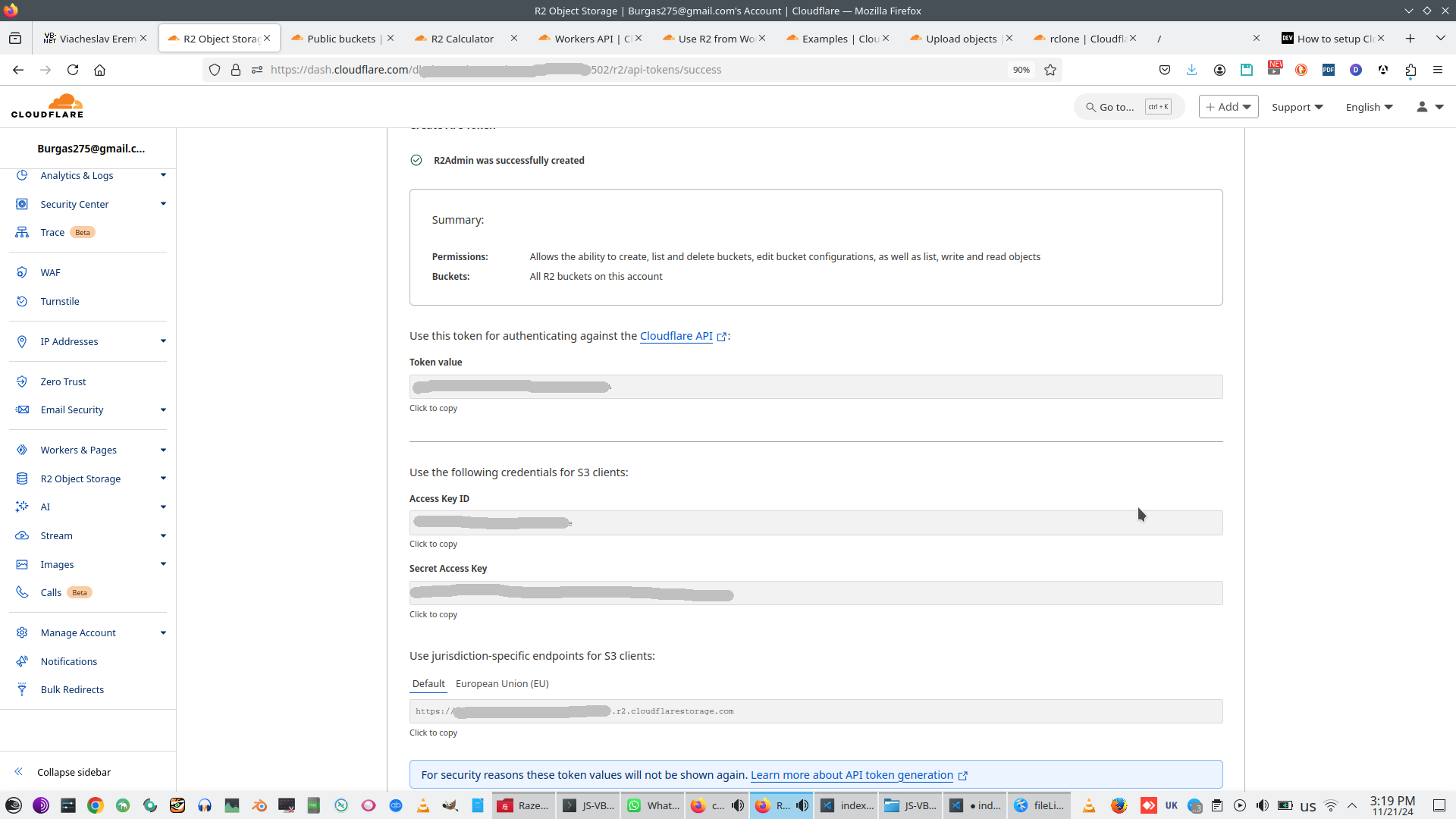Screen dimensions: 1456x819
Task: Open the Add dropdown
Action: click(x=1228, y=107)
